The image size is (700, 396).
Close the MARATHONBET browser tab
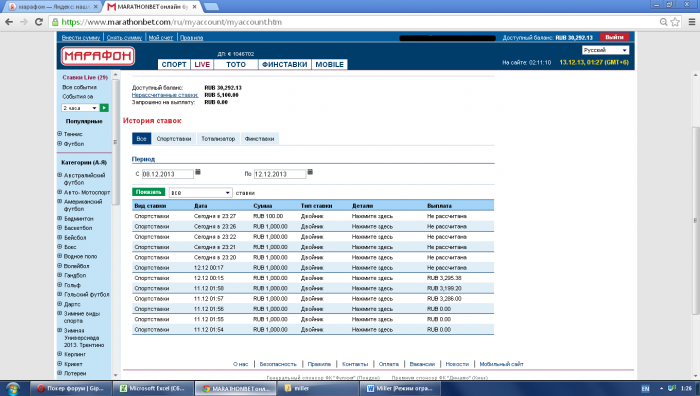coord(195,7)
